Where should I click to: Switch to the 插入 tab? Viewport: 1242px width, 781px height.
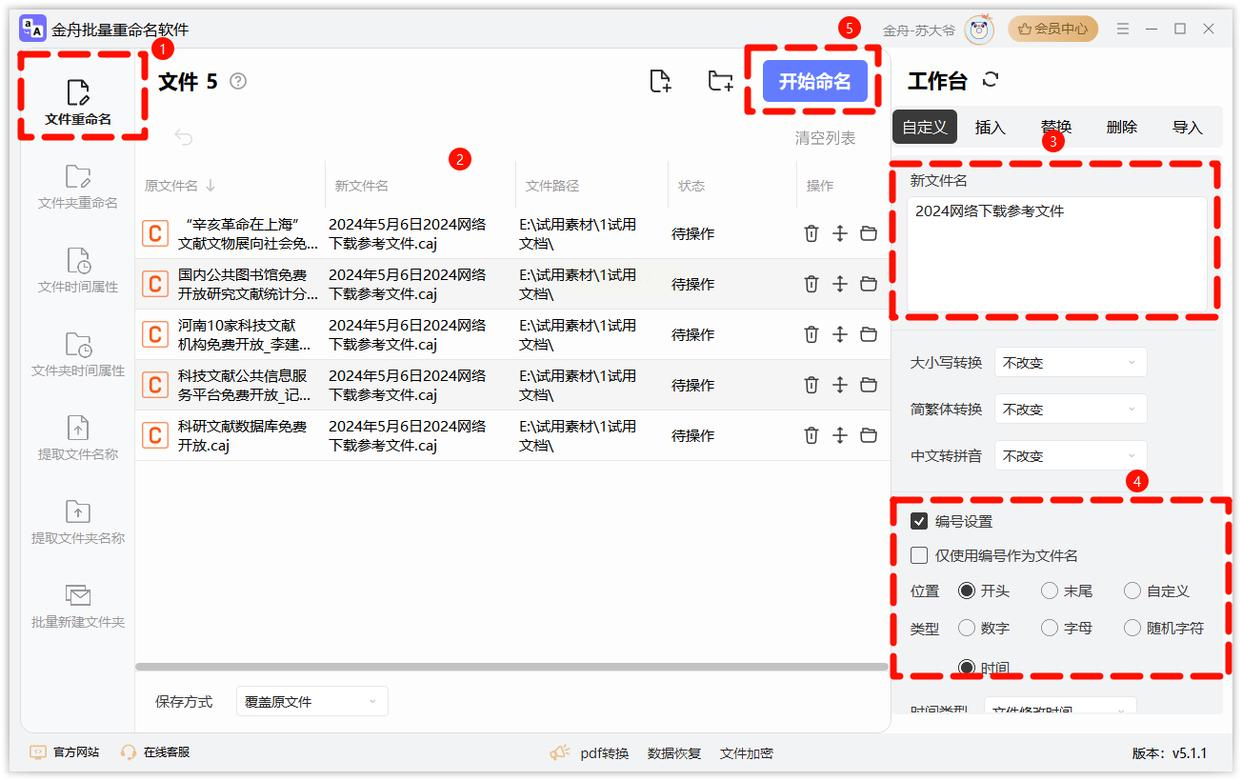(x=990, y=127)
